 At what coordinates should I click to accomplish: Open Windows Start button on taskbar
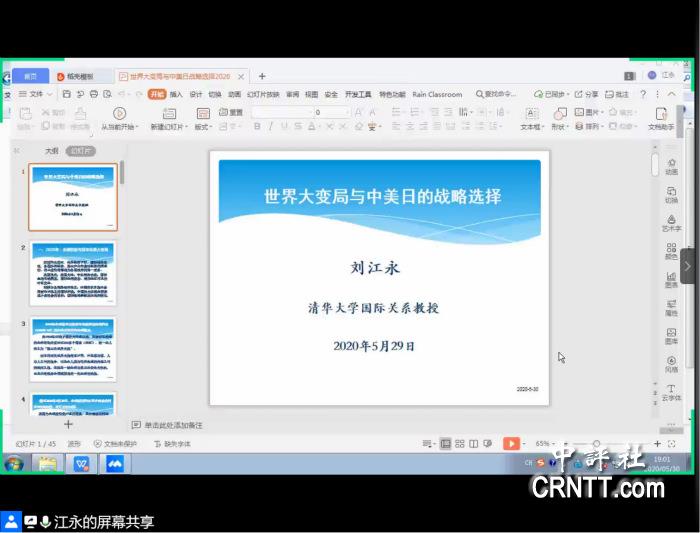[14, 464]
